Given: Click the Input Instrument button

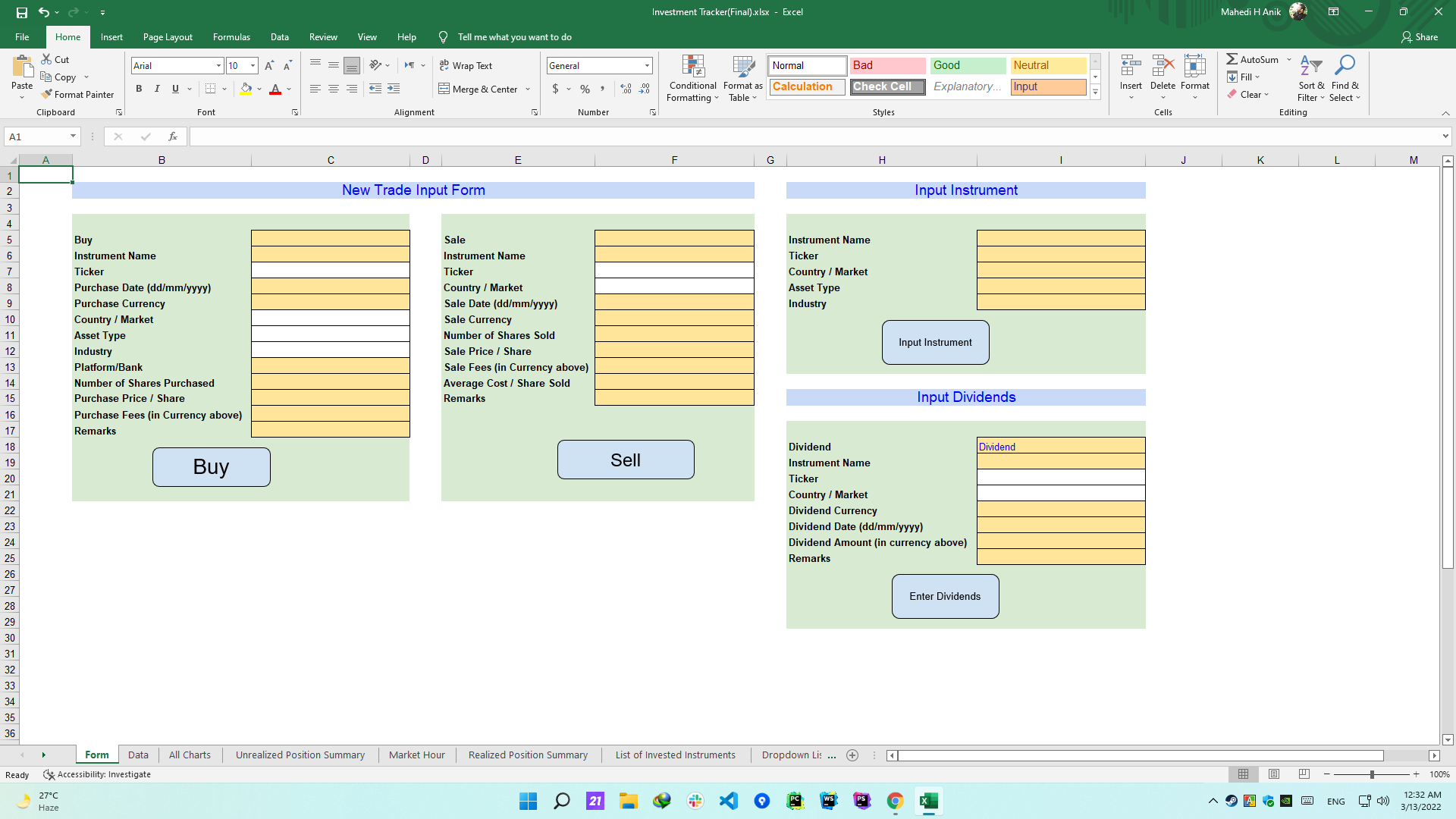Looking at the screenshot, I should [x=935, y=342].
